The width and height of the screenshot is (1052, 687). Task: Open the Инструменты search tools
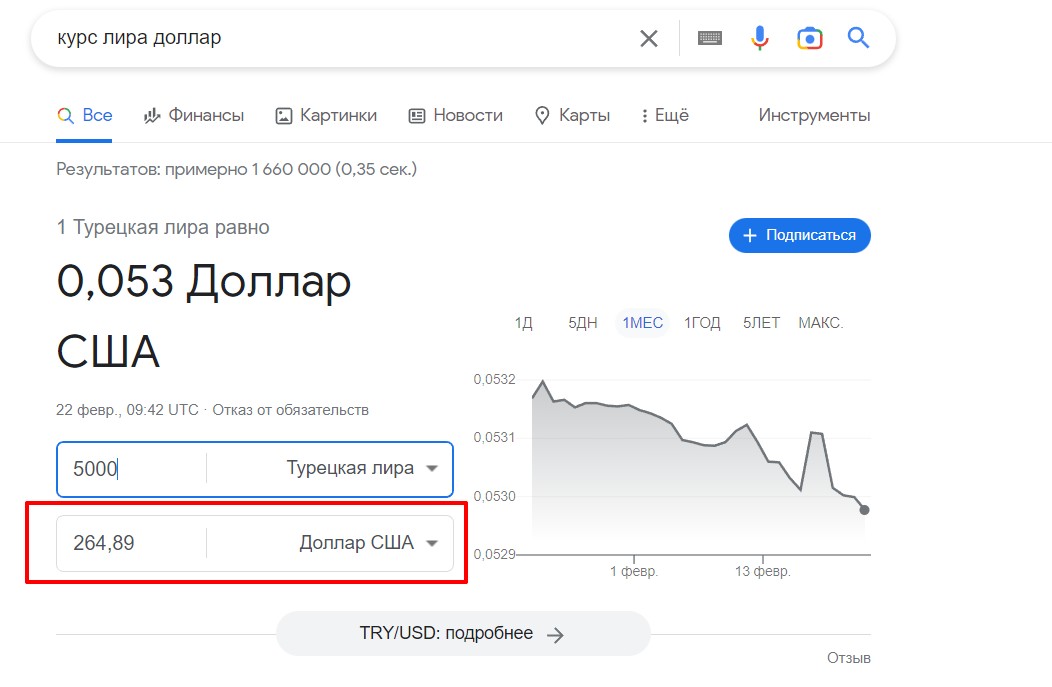click(814, 115)
